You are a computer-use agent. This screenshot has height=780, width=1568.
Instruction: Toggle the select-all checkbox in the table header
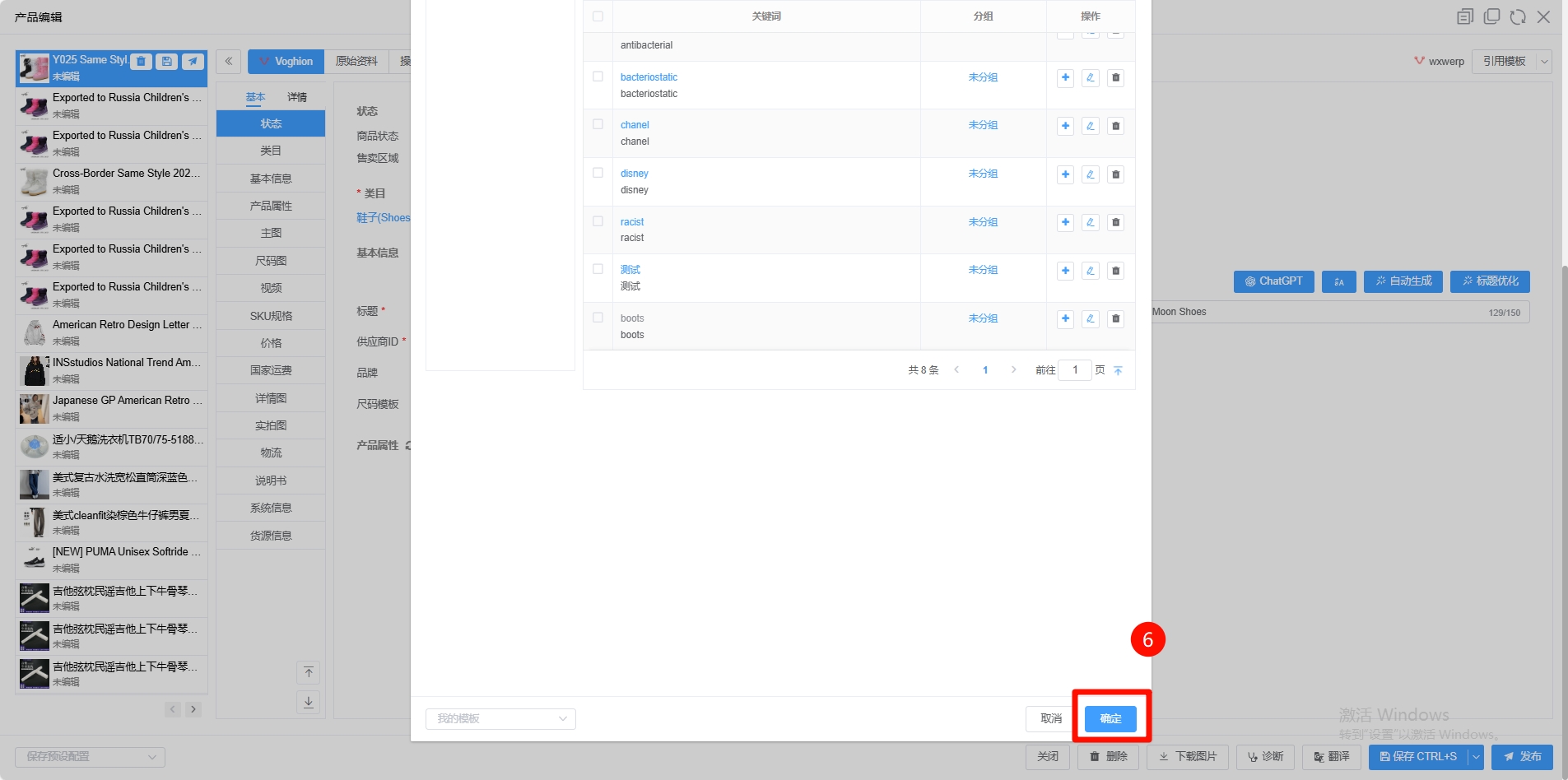[x=598, y=16]
